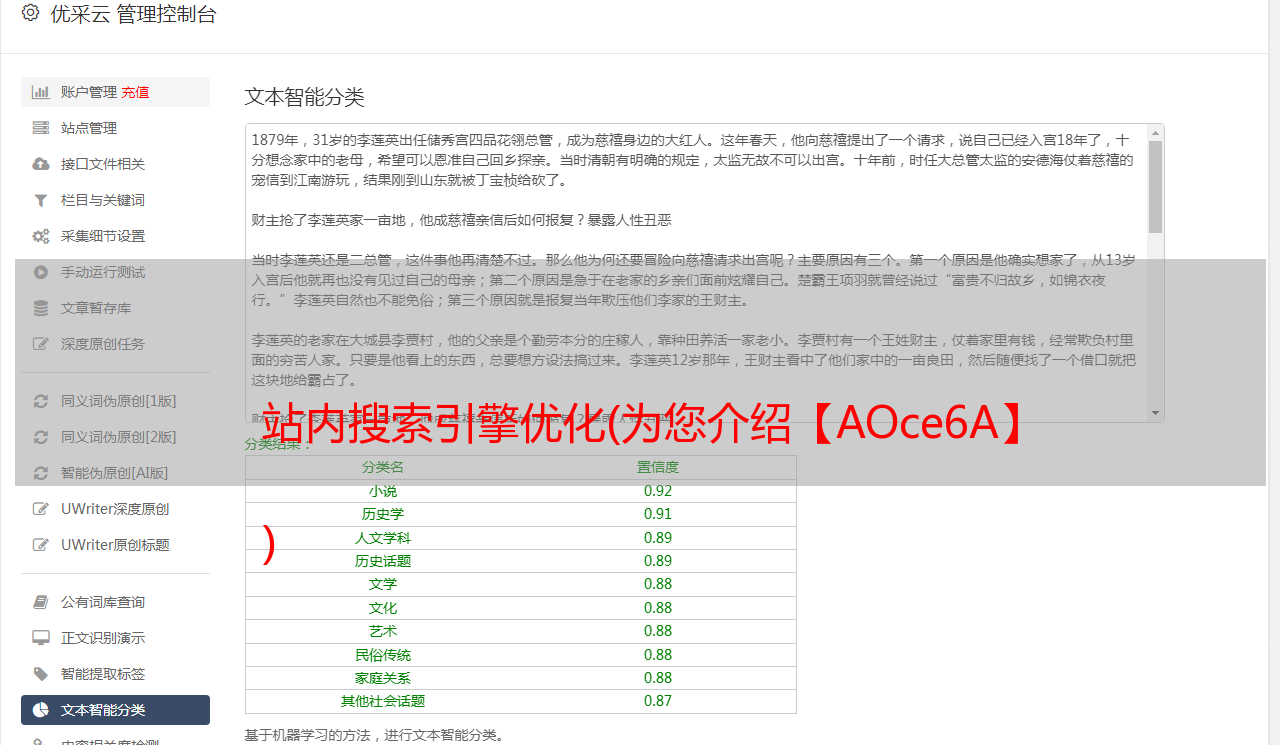Select the 其他社会话题 category cell

click(383, 701)
